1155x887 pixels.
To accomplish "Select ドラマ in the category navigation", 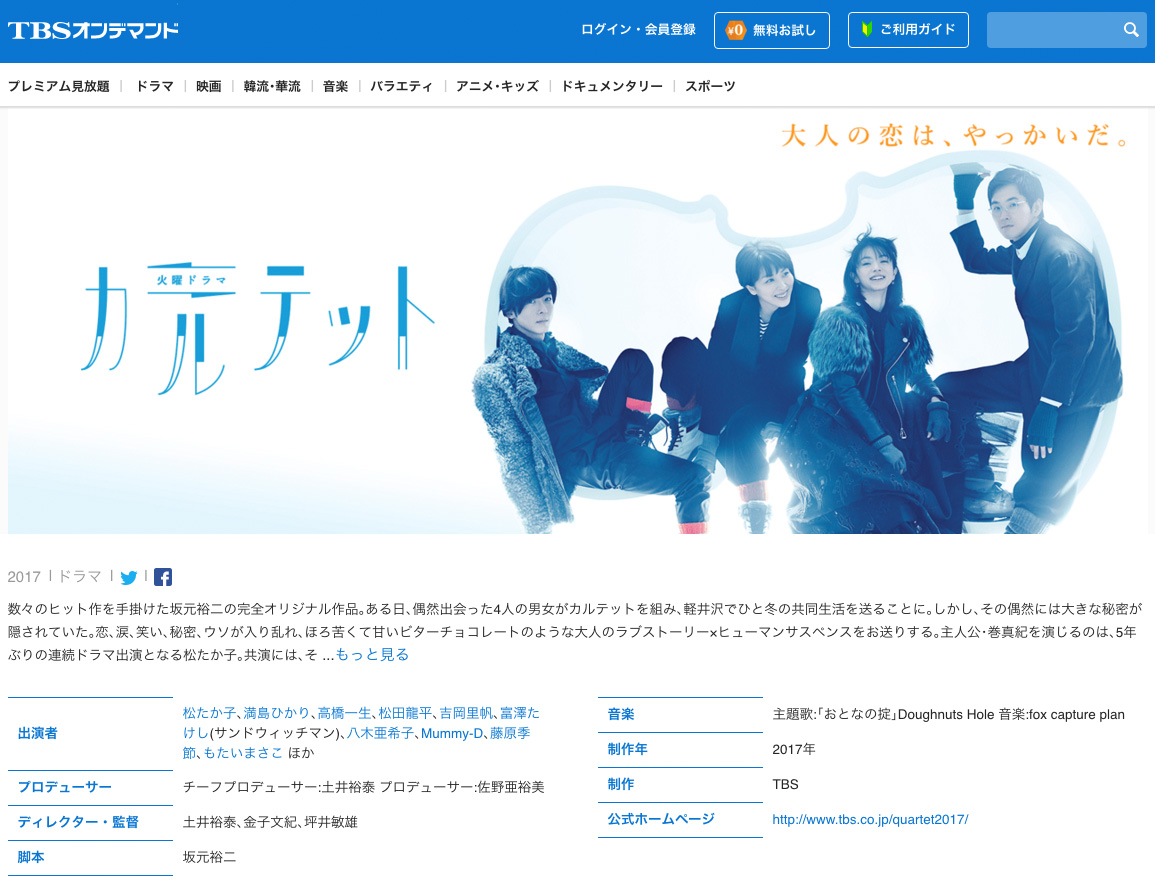I will point(155,86).
